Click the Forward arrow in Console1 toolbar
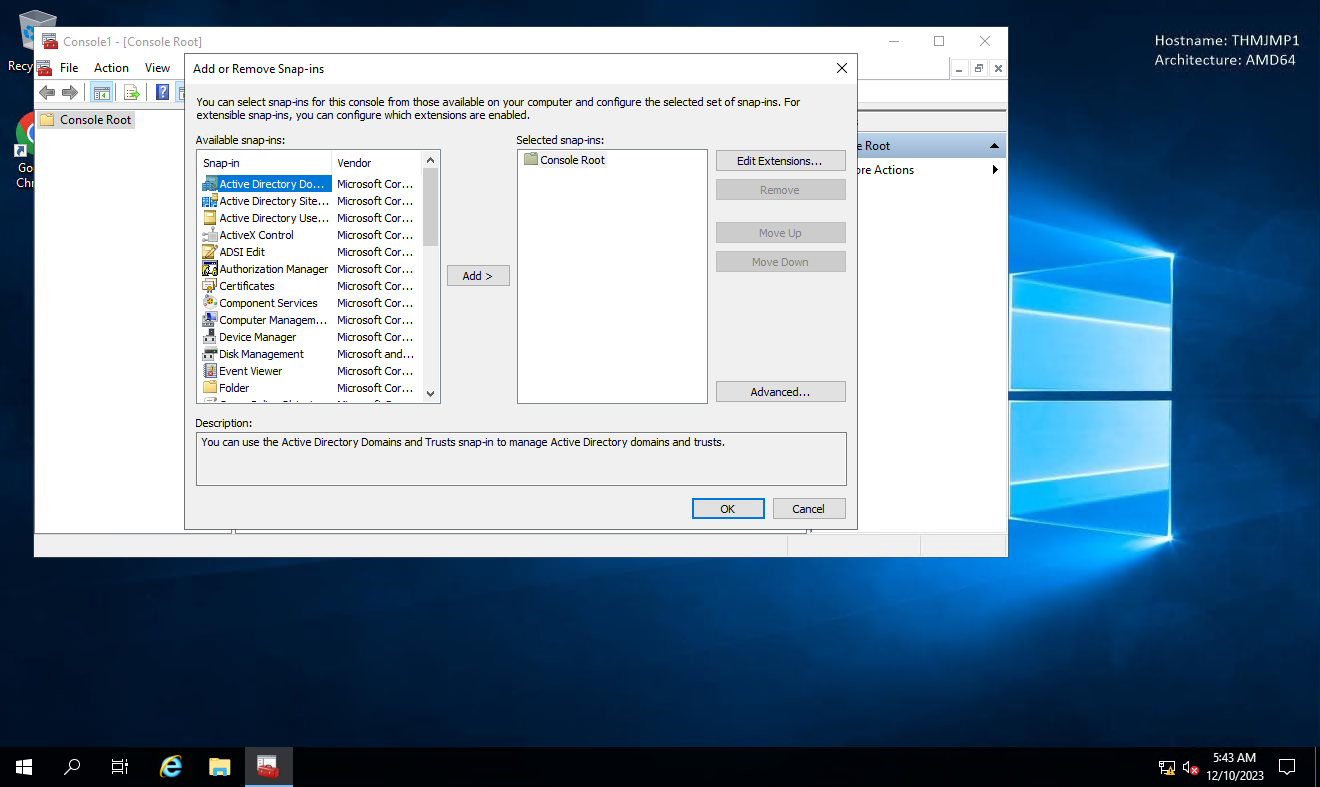This screenshot has width=1320, height=787. (70, 93)
